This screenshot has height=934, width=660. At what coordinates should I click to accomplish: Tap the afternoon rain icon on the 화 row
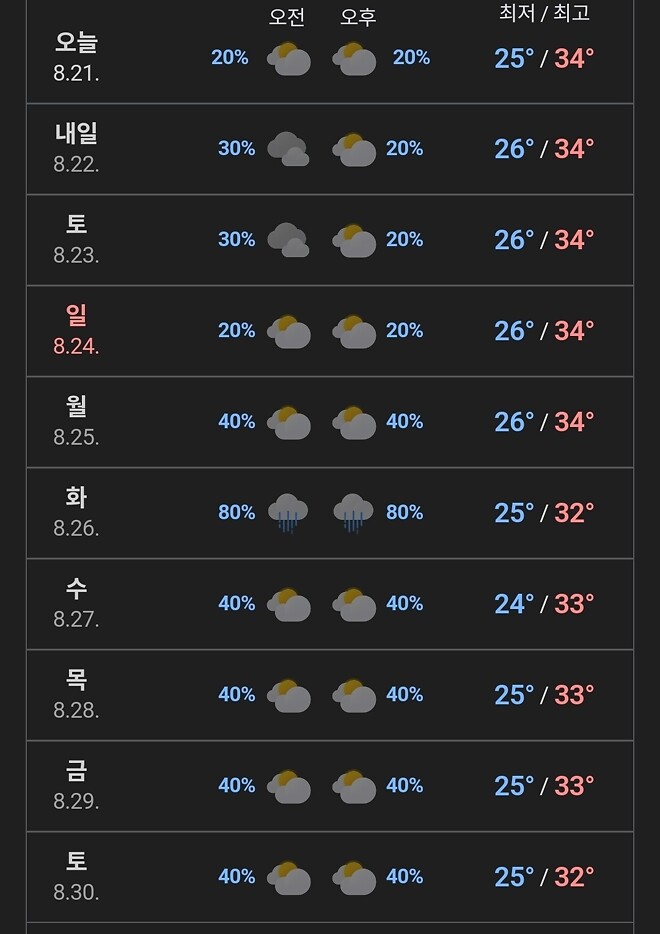click(x=355, y=512)
